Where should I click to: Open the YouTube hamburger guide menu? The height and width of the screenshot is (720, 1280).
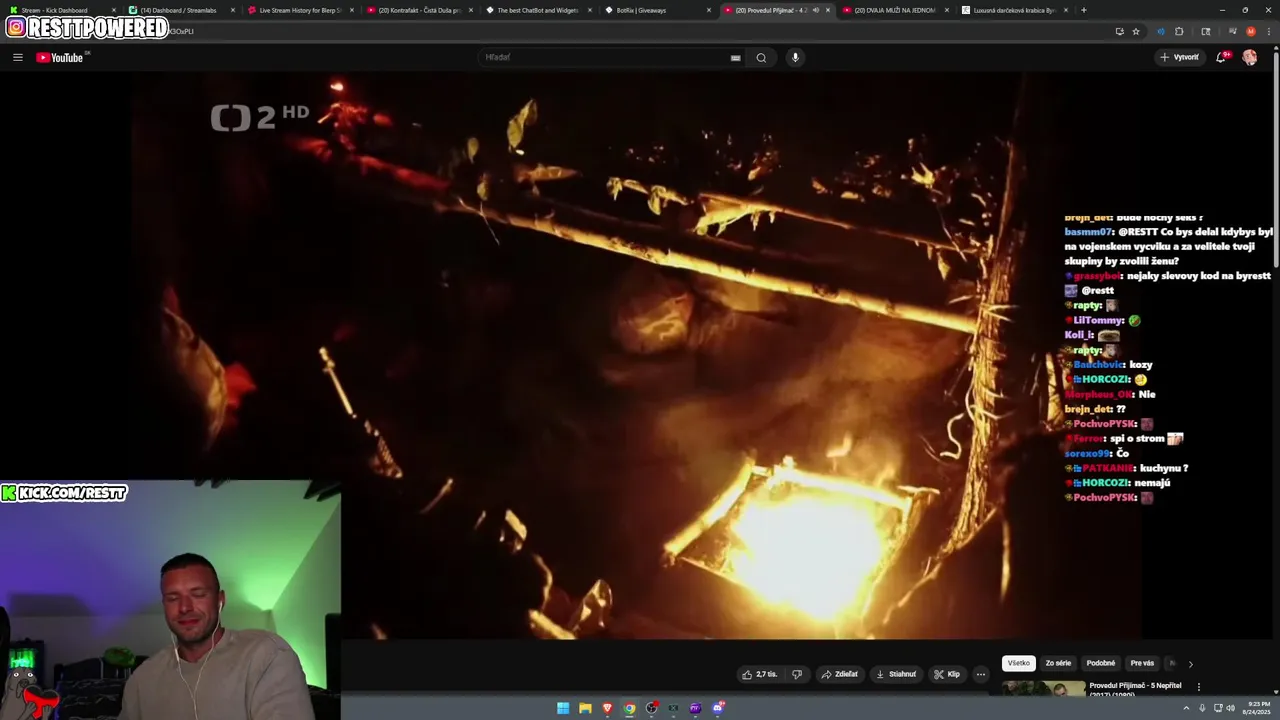coord(18,57)
